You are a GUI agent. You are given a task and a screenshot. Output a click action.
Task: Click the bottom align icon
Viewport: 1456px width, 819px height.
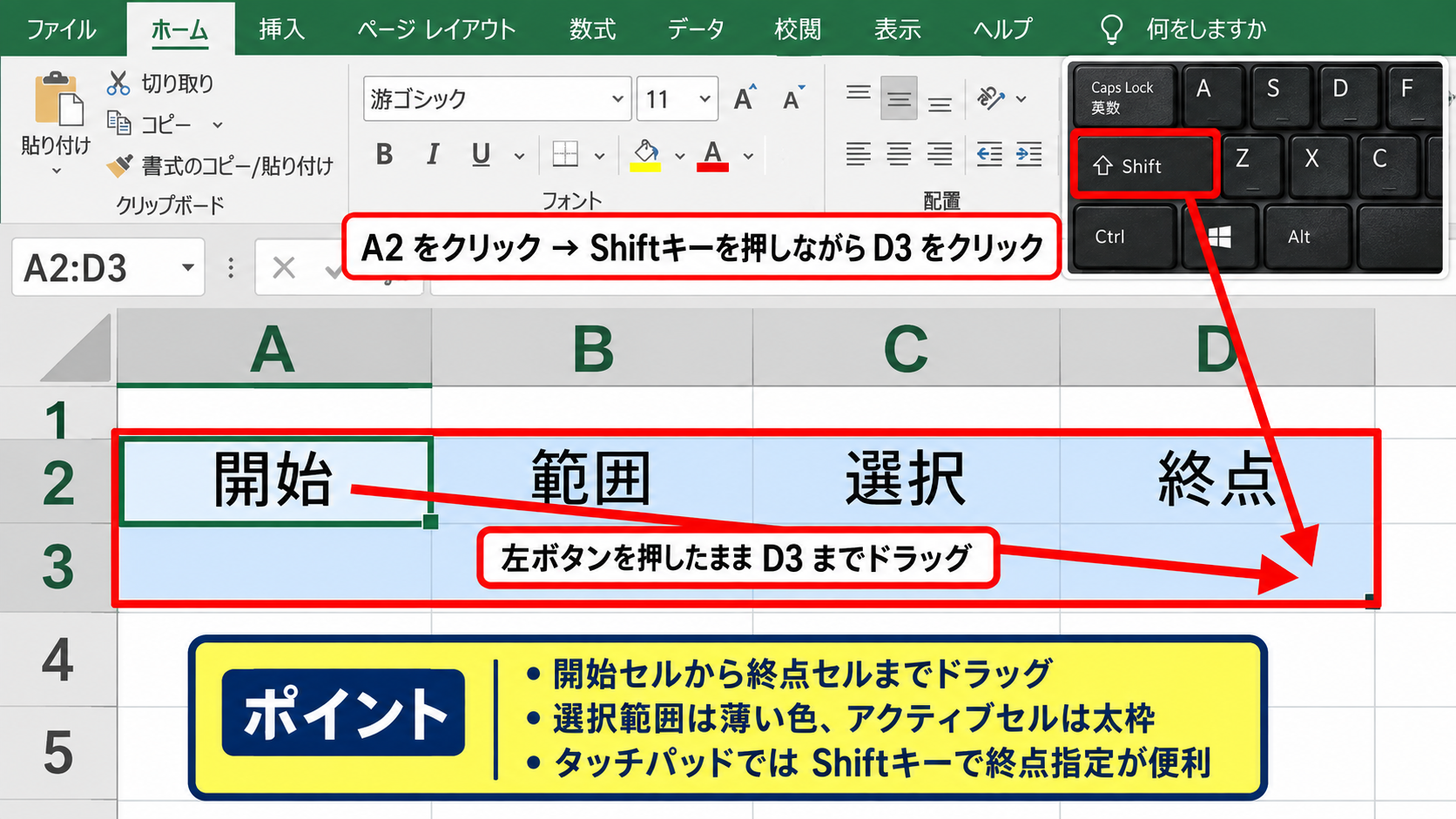tap(940, 104)
